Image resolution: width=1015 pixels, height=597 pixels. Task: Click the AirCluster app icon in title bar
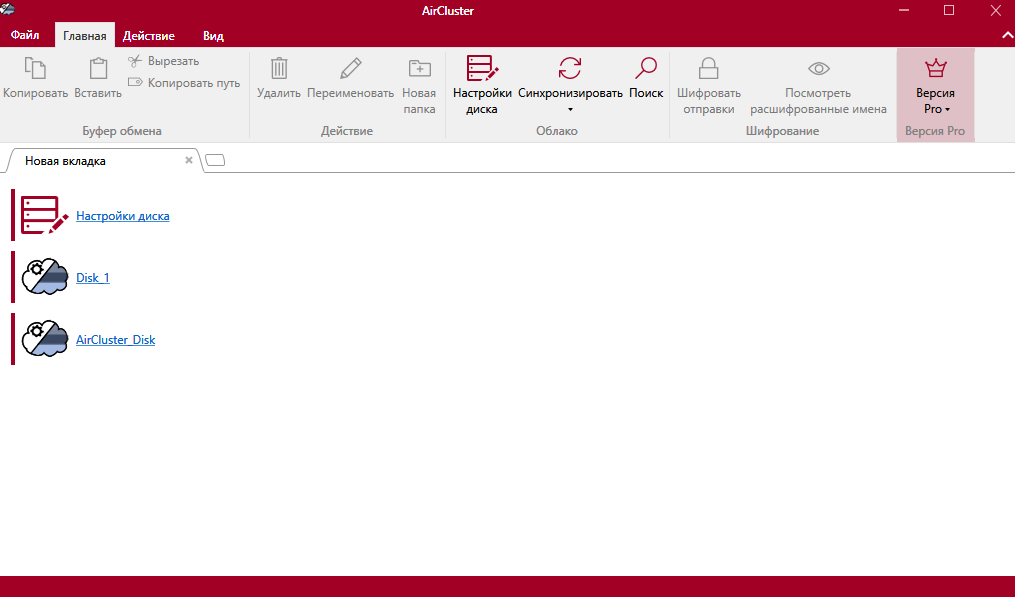point(8,9)
